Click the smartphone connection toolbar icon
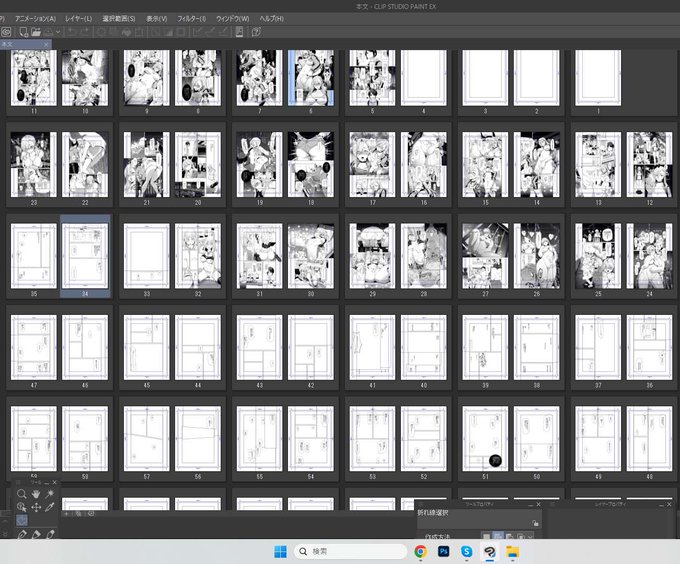This screenshot has height=564, width=680. [x=239, y=32]
